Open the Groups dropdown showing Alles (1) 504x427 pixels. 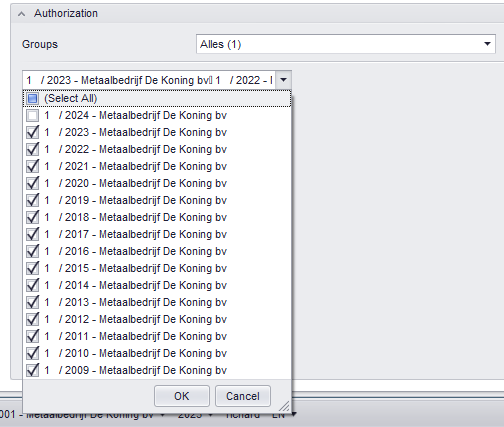coord(346,44)
